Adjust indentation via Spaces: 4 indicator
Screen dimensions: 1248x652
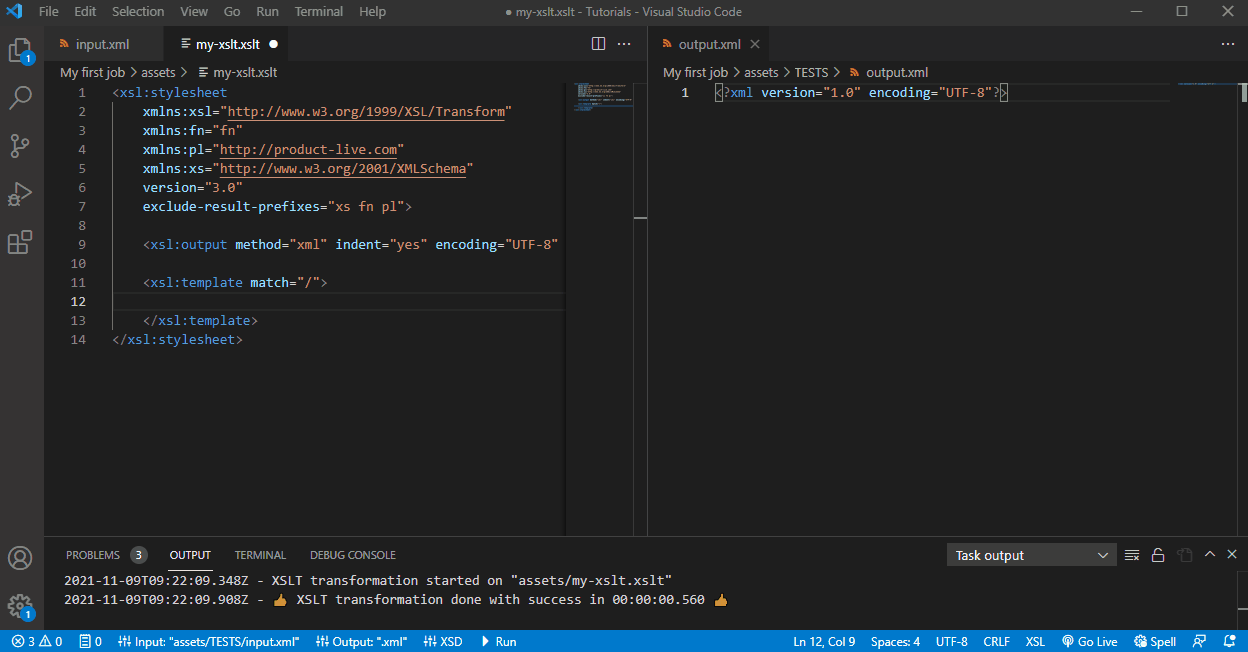tap(894, 641)
